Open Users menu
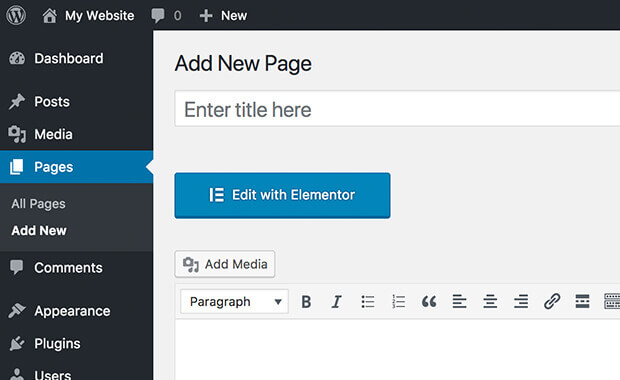The image size is (620, 380). pyautogui.click(x=76, y=374)
